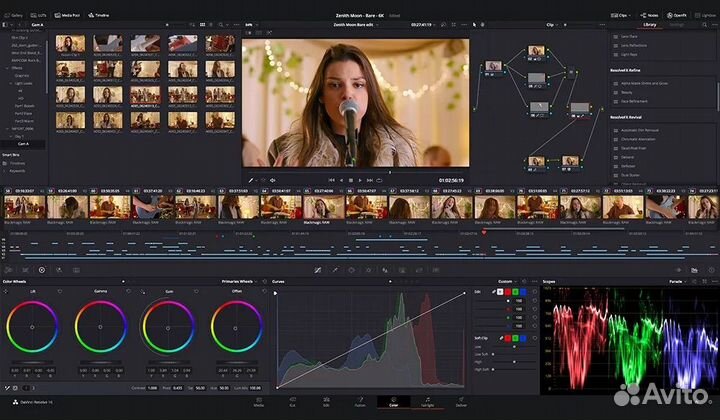Show the Lightbox view
This screenshot has width=720, height=420.
coord(706,16)
